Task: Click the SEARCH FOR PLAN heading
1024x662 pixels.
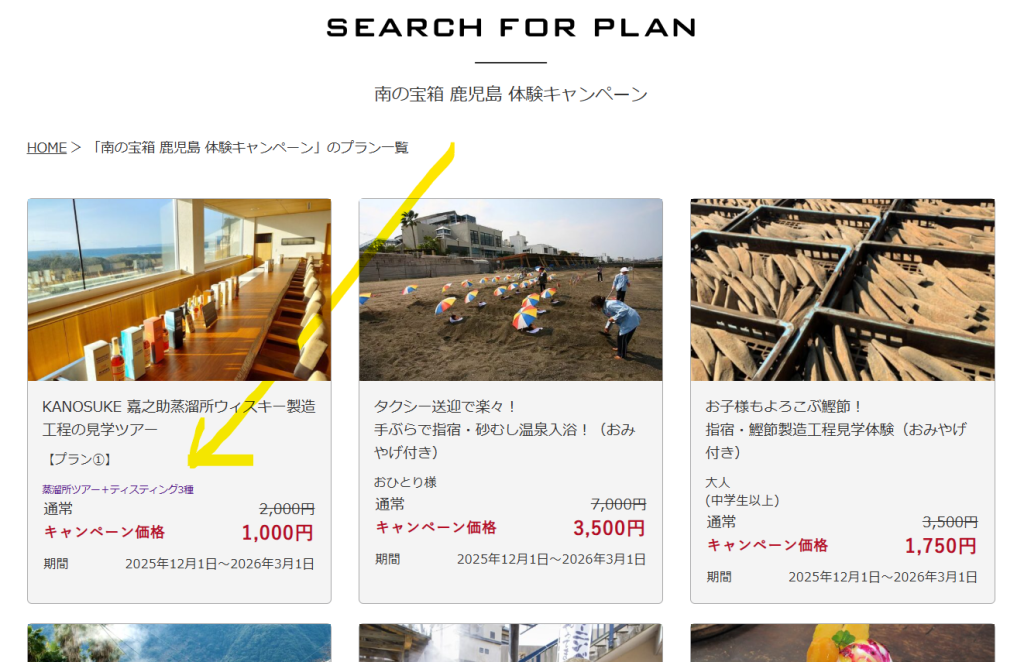Action: pyautogui.click(x=511, y=27)
